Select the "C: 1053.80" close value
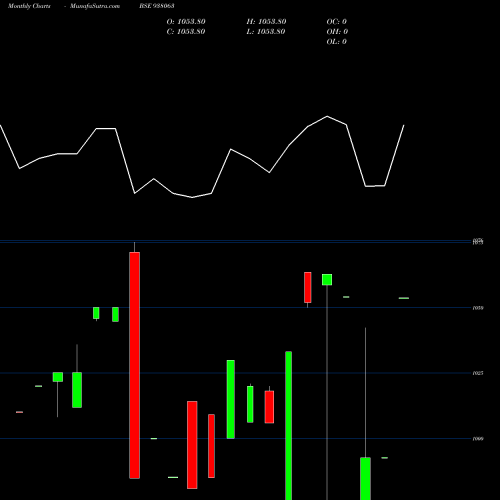500x500 pixels. (186, 32)
